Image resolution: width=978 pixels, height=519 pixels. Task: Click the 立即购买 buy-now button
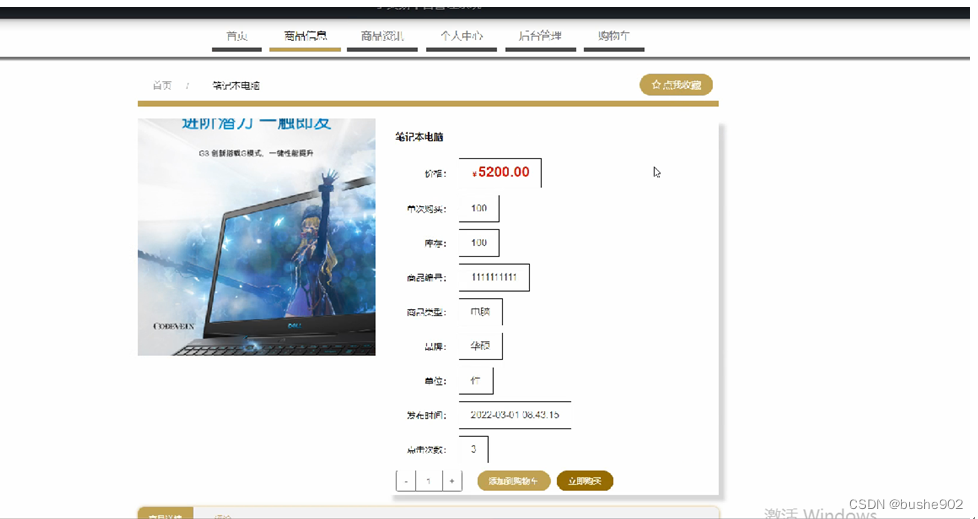click(x=585, y=481)
